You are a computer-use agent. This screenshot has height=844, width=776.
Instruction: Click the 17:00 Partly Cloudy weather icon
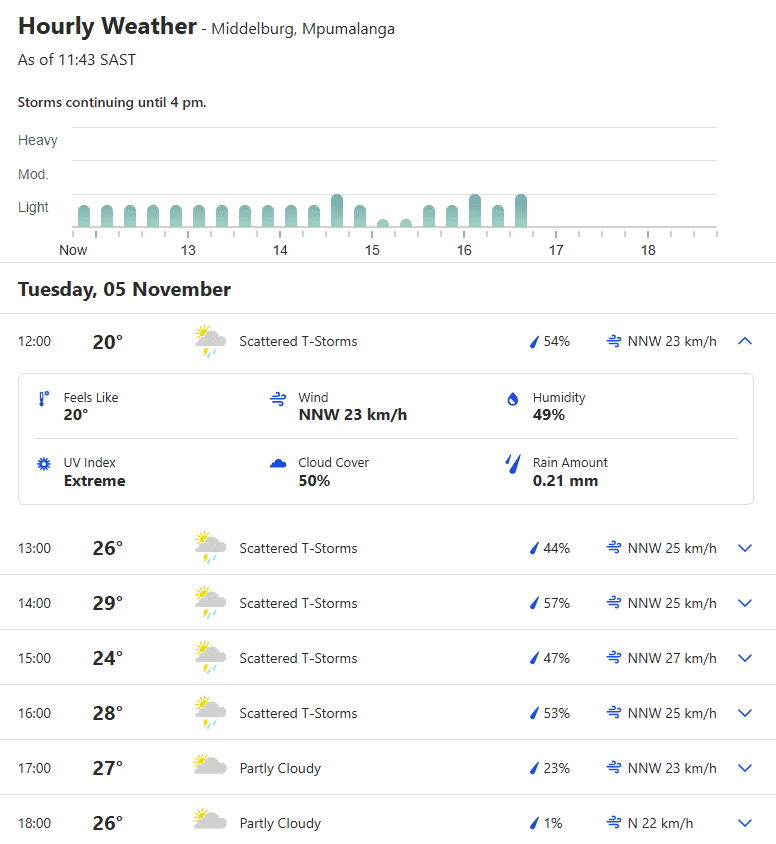[x=210, y=764]
